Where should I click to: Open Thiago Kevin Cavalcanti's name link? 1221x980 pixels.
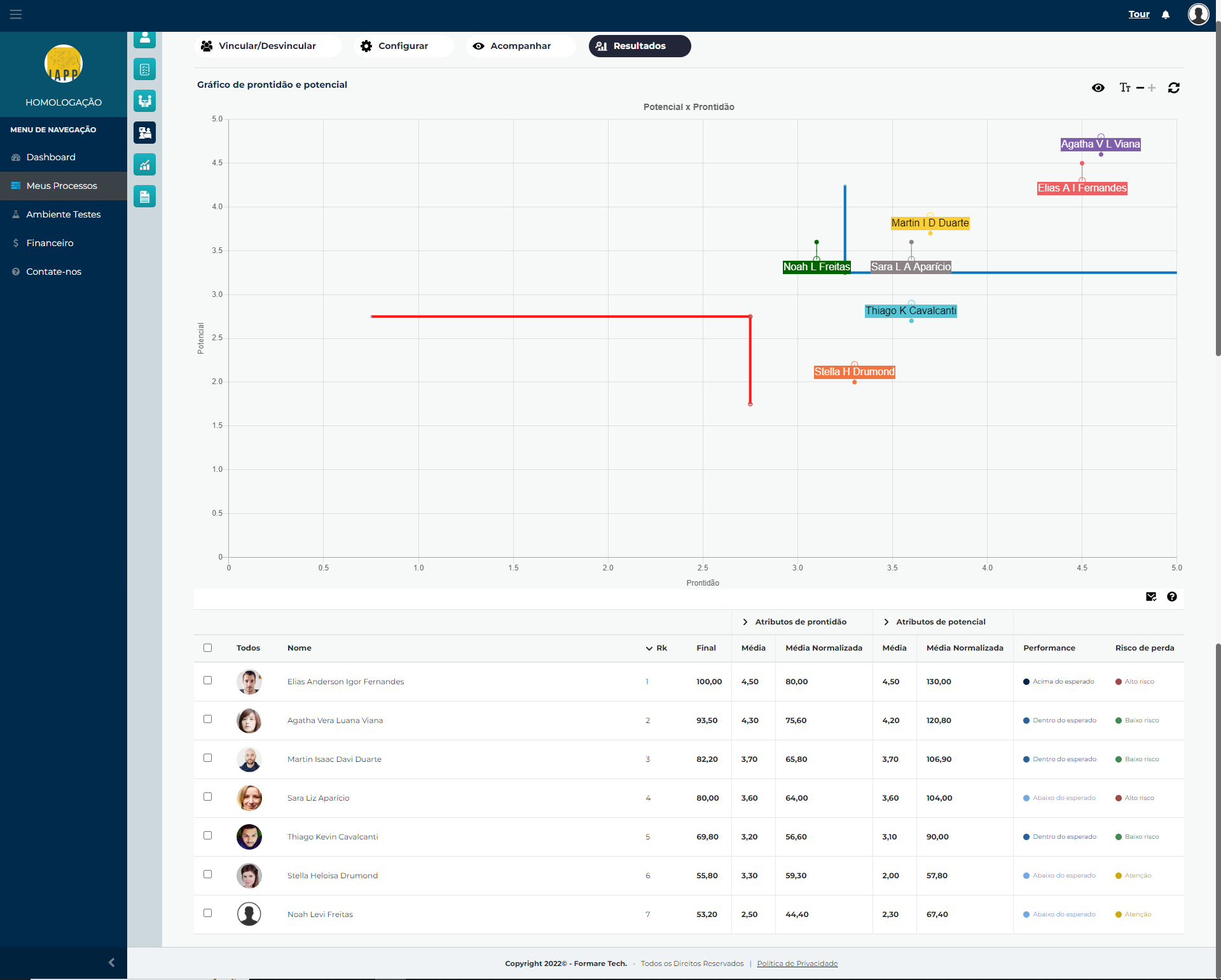pyautogui.click(x=333, y=837)
